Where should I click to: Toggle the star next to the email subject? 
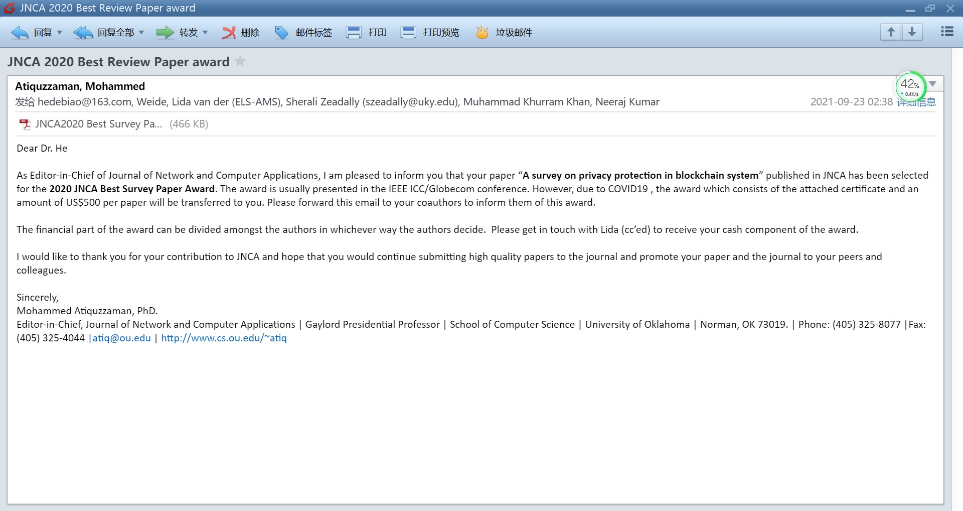pyautogui.click(x=240, y=62)
